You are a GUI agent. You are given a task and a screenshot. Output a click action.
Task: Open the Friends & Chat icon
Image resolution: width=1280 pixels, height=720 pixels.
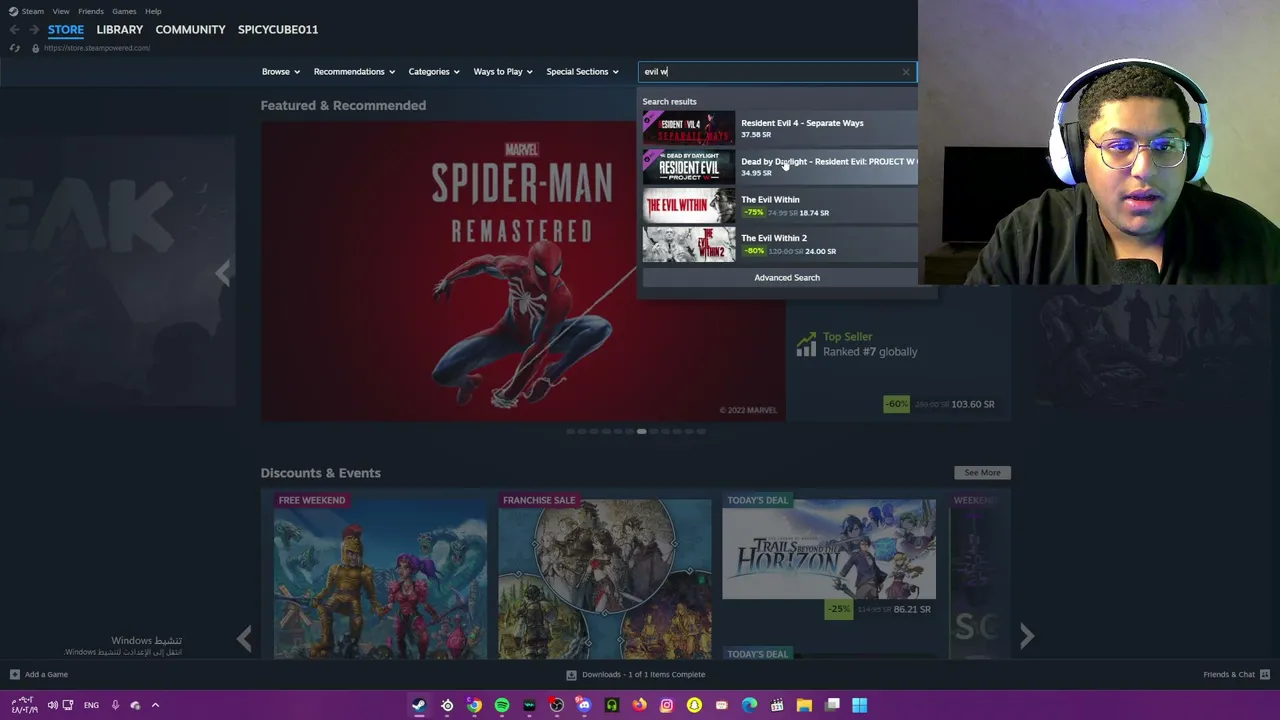1265,675
